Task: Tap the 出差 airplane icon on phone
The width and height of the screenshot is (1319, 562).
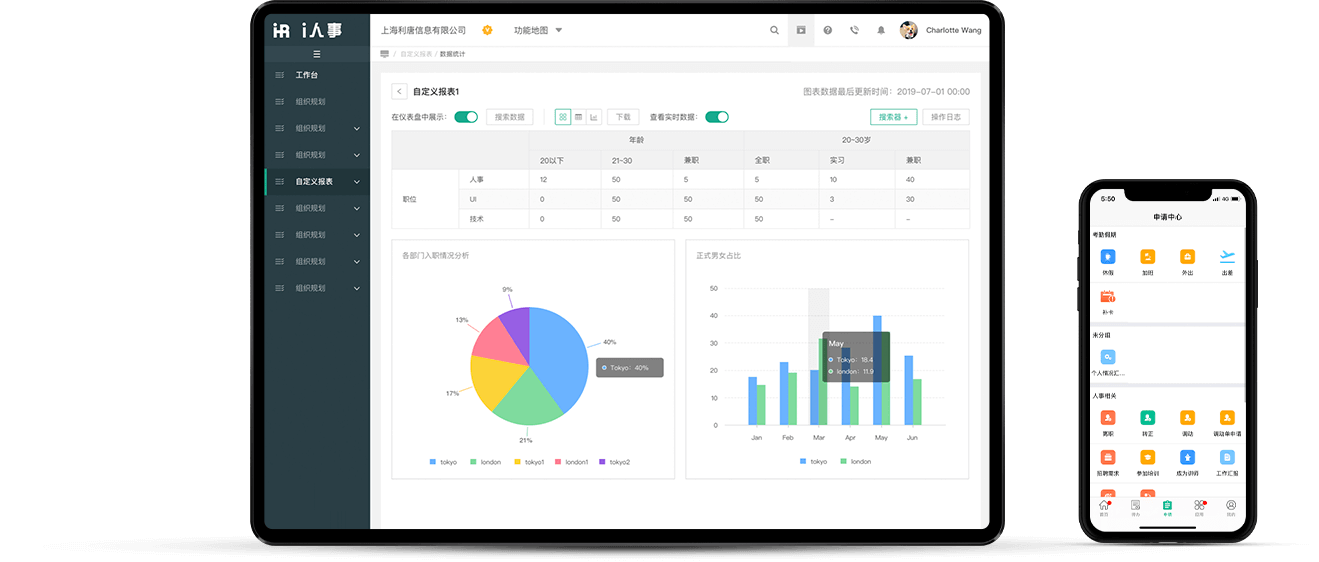Action: coord(1227,257)
